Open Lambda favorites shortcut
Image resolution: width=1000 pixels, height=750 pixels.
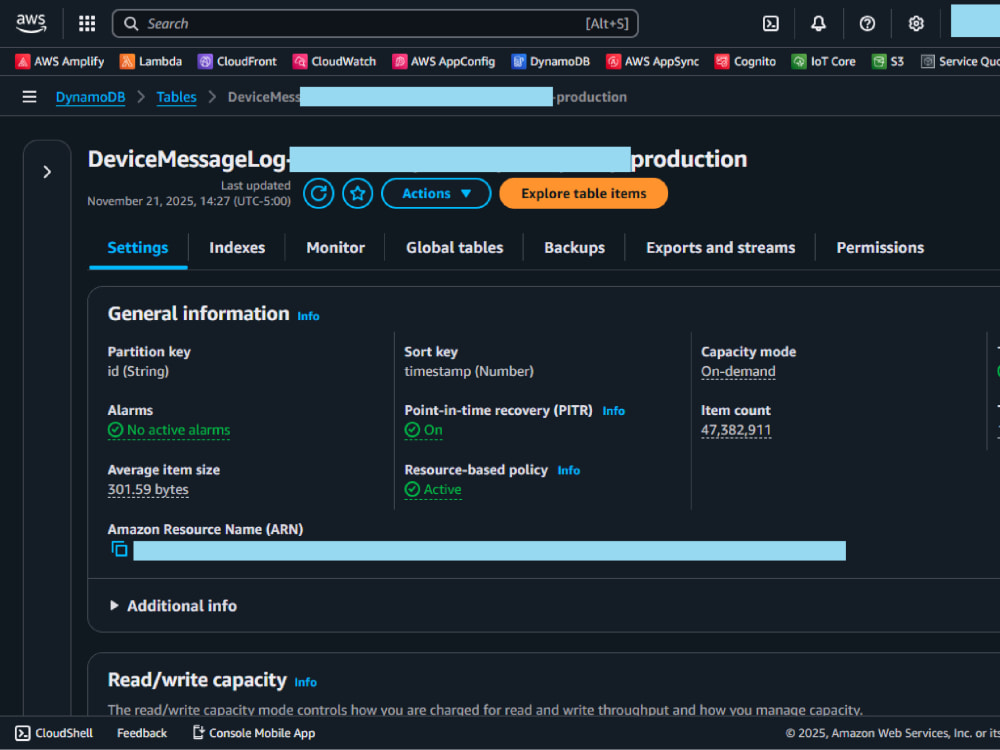point(151,61)
